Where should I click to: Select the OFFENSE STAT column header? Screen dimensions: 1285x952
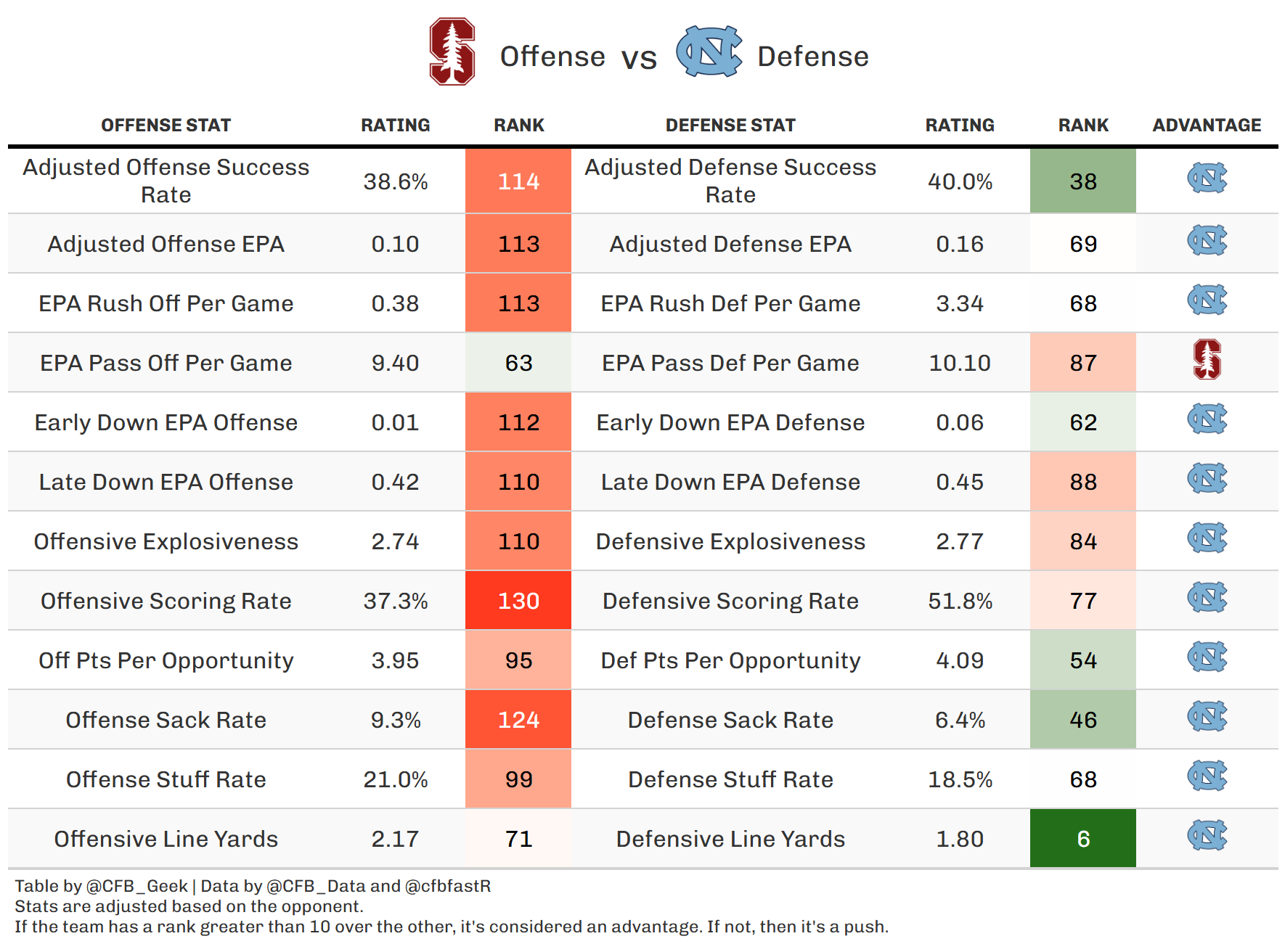pyautogui.click(x=166, y=126)
